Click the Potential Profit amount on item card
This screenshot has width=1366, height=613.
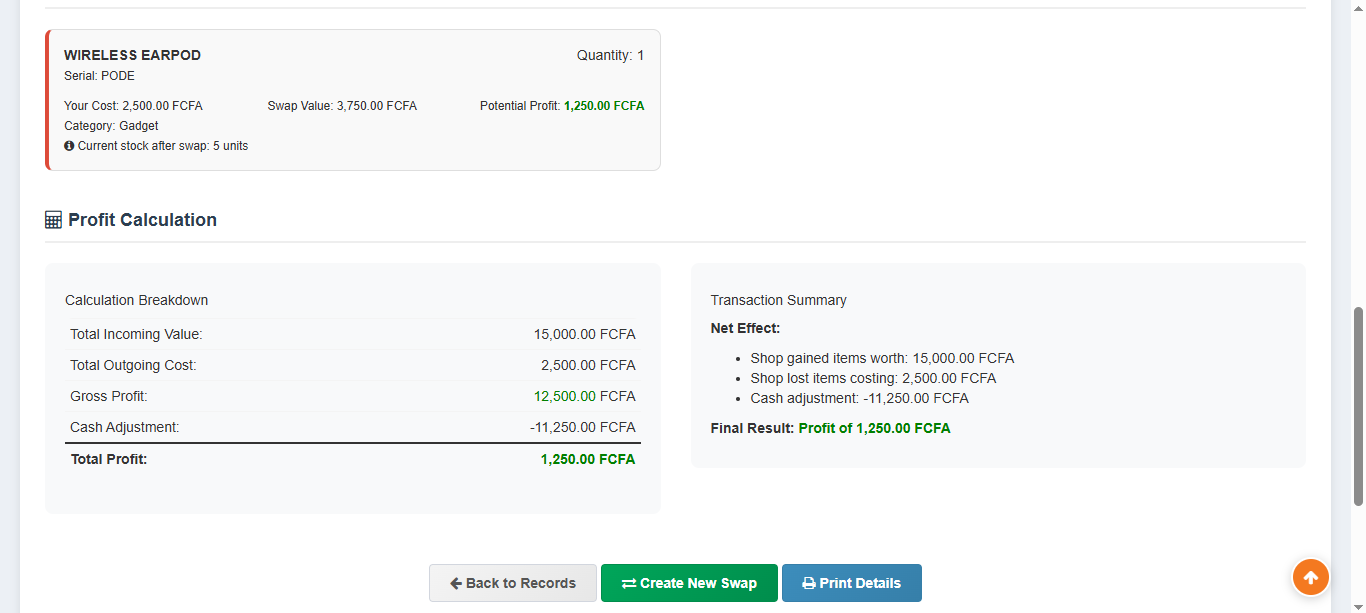[x=603, y=105]
